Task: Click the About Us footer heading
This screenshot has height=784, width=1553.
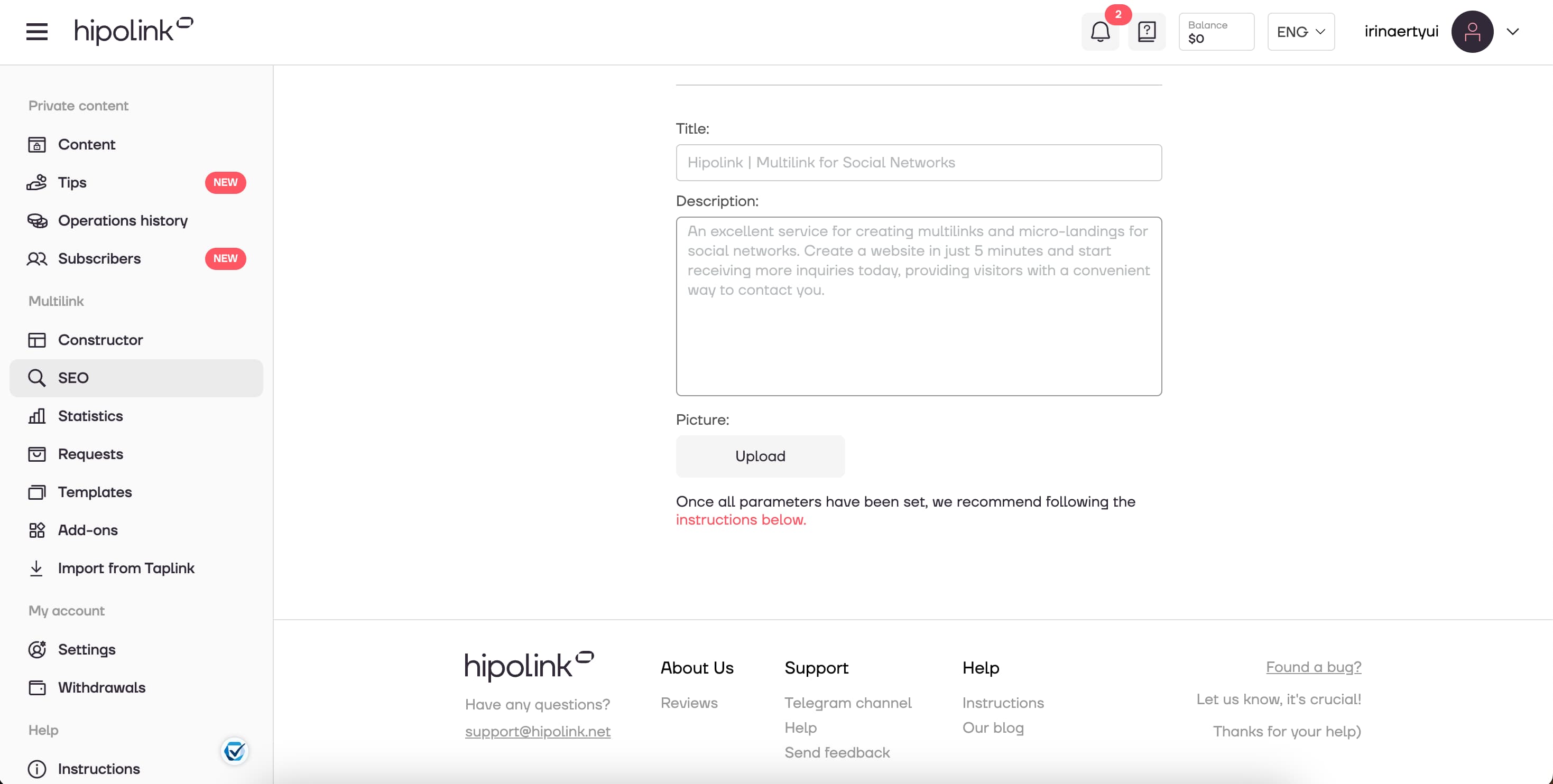Action: 697,668
